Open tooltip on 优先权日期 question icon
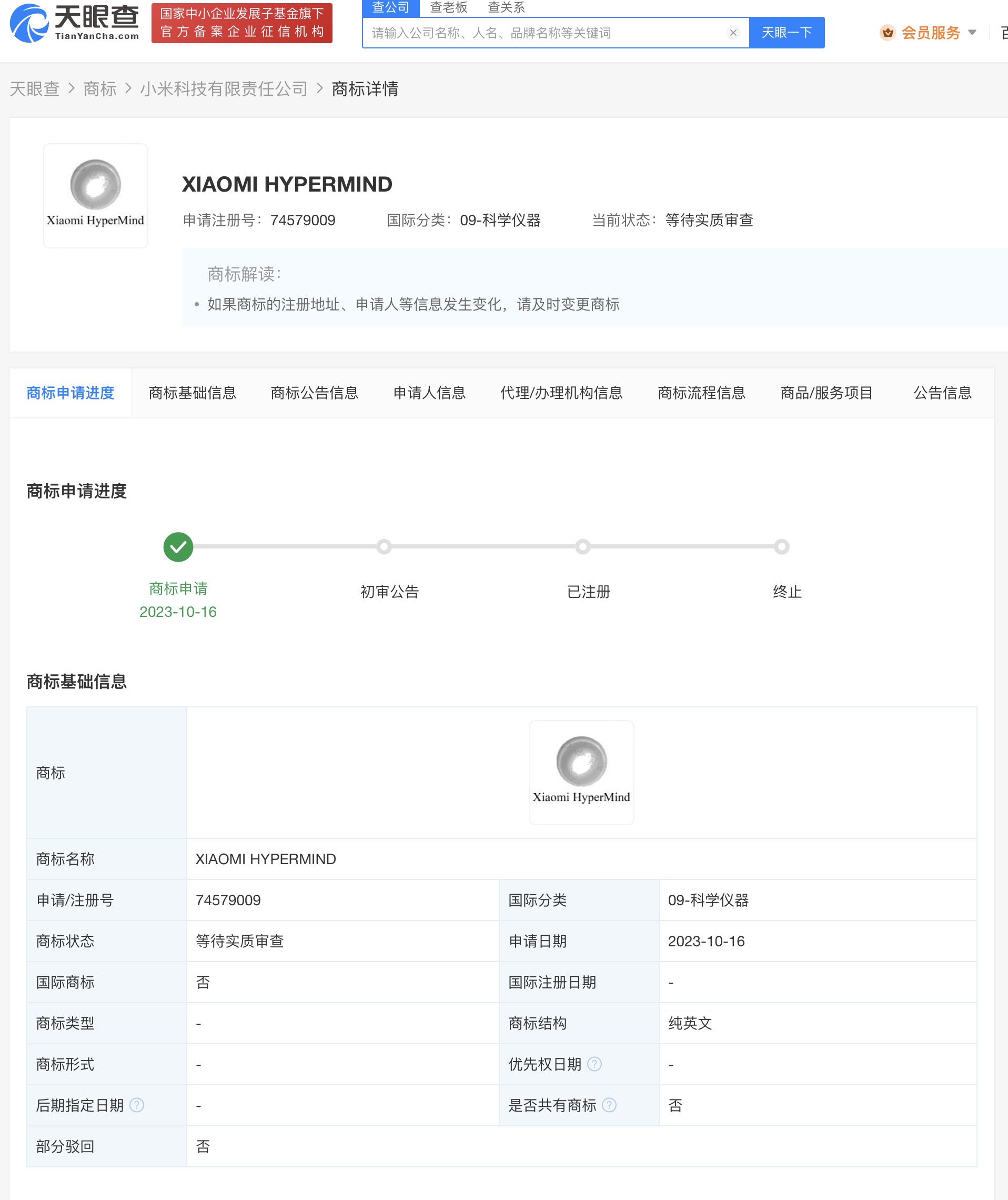1008x1200 pixels. (595, 1064)
